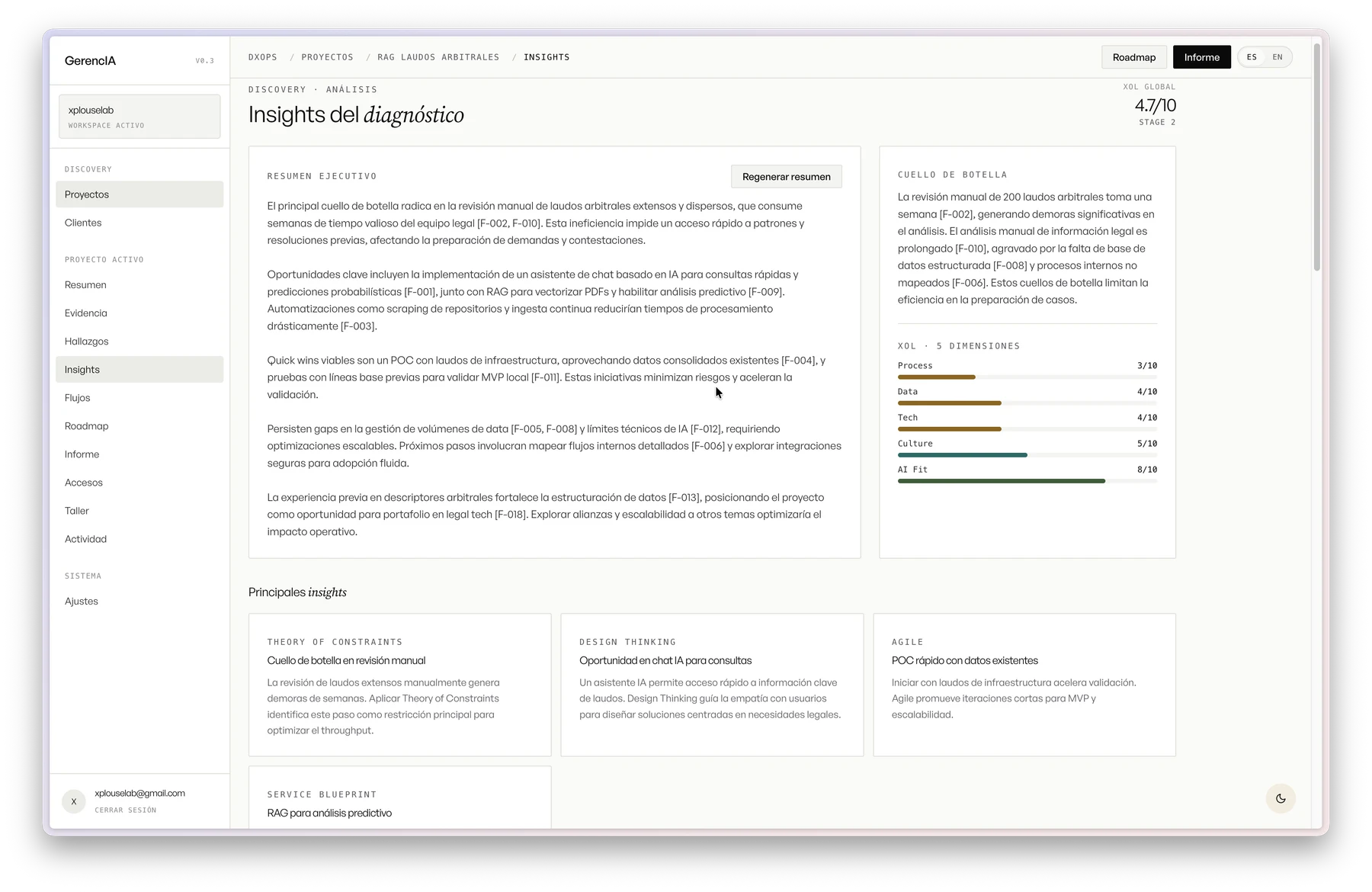Click the Process score bar
Screen dimensions: 1372x892
(x=1027, y=377)
